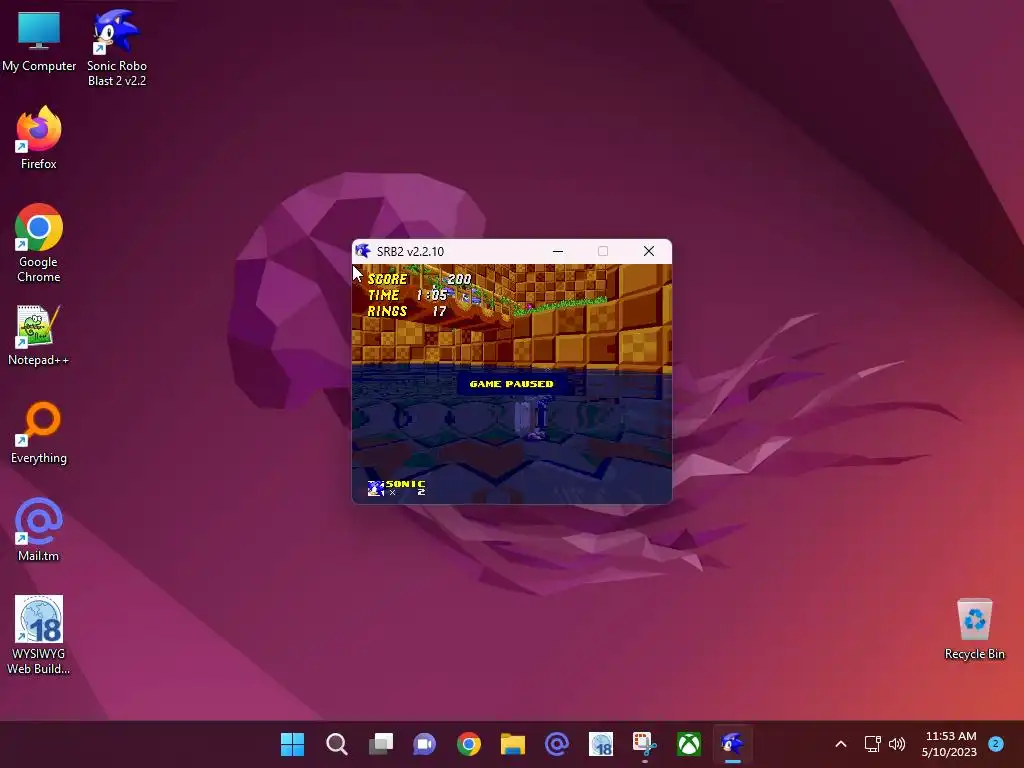The image size is (1024, 768).
Task: Select the Firefox desktop shortcut
Action: pos(39,138)
